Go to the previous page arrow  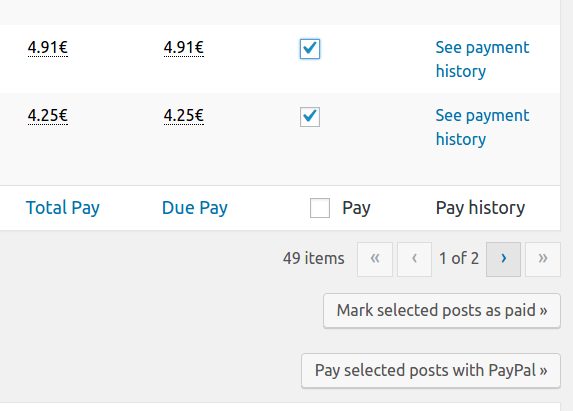414,259
